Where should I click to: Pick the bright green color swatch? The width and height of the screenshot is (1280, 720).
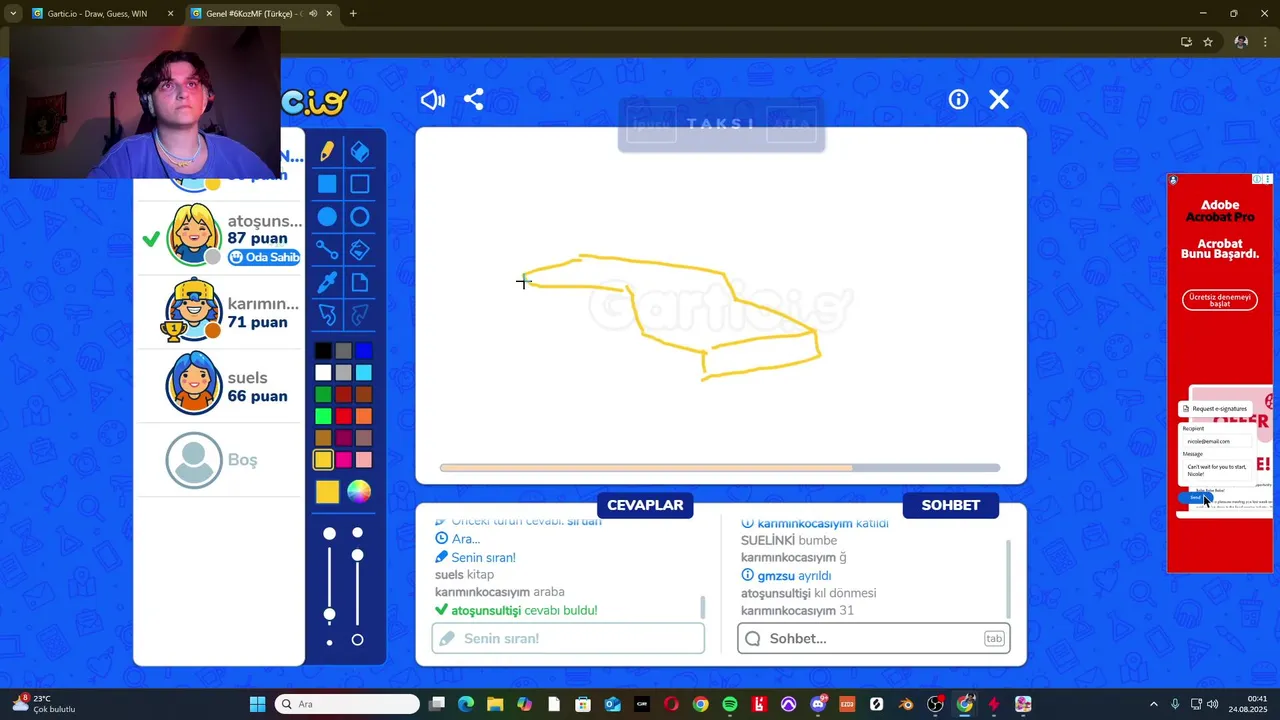tap(323, 416)
